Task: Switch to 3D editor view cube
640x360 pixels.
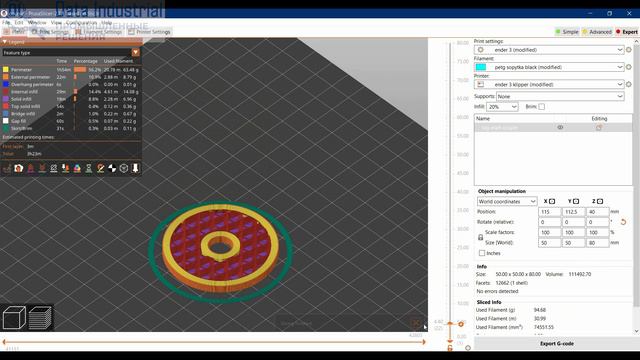Action: pyautogui.click(x=14, y=317)
